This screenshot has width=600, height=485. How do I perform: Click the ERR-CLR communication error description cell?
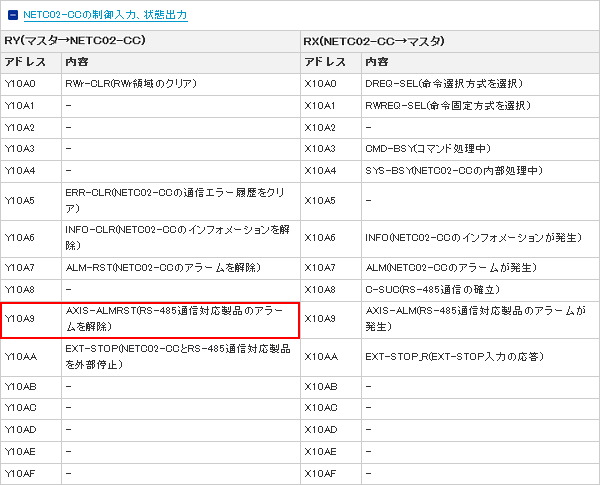[x=180, y=201]
